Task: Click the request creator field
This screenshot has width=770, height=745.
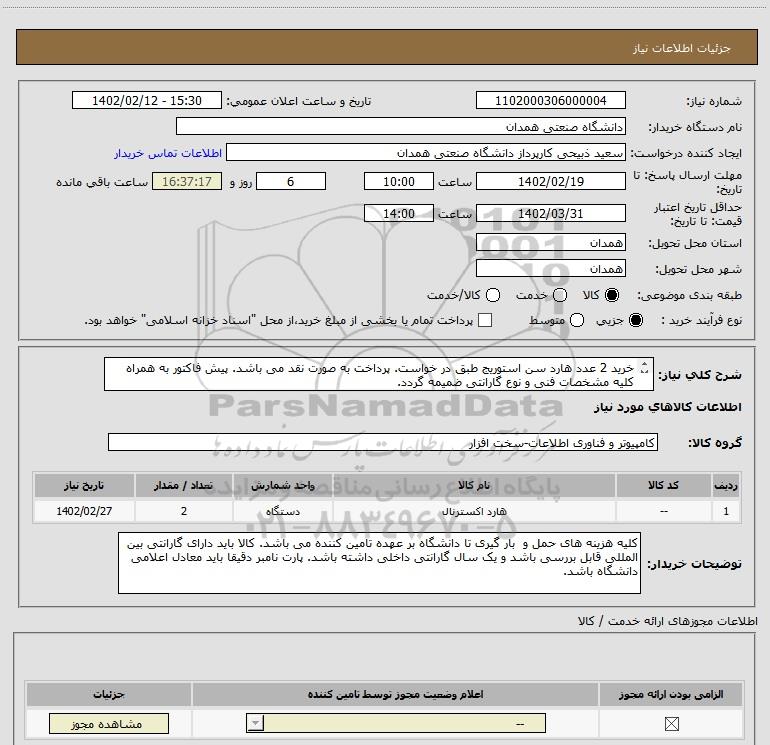Action: point(426,153)
